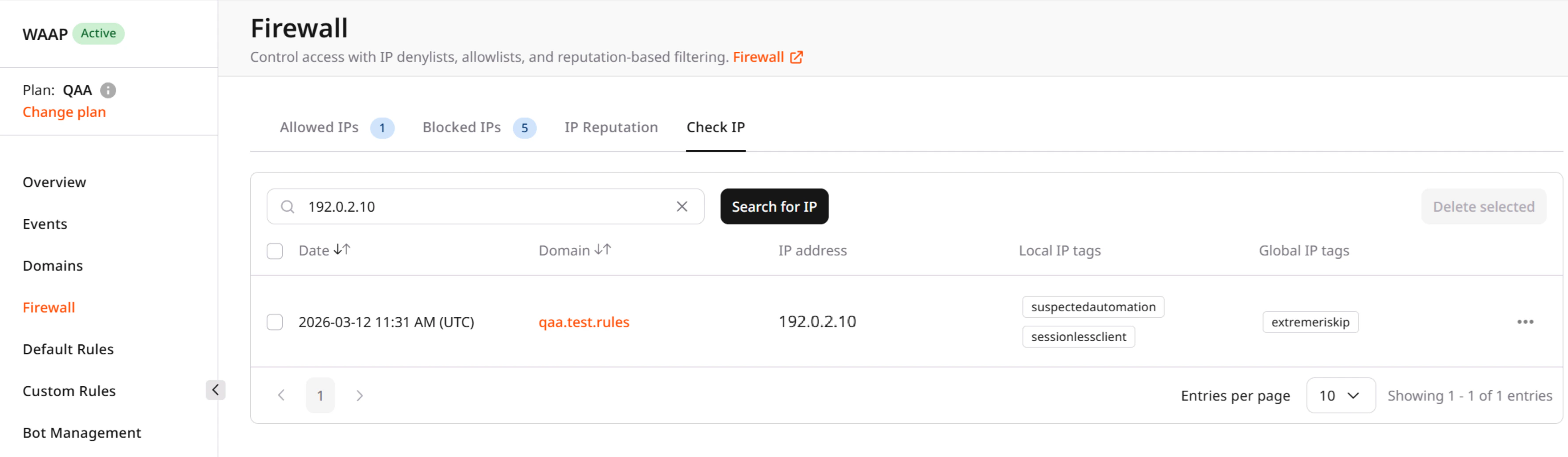The image size is (1568, 457).
Task: Click the info icon beside Plan QAA
Action: click(108, 90)
